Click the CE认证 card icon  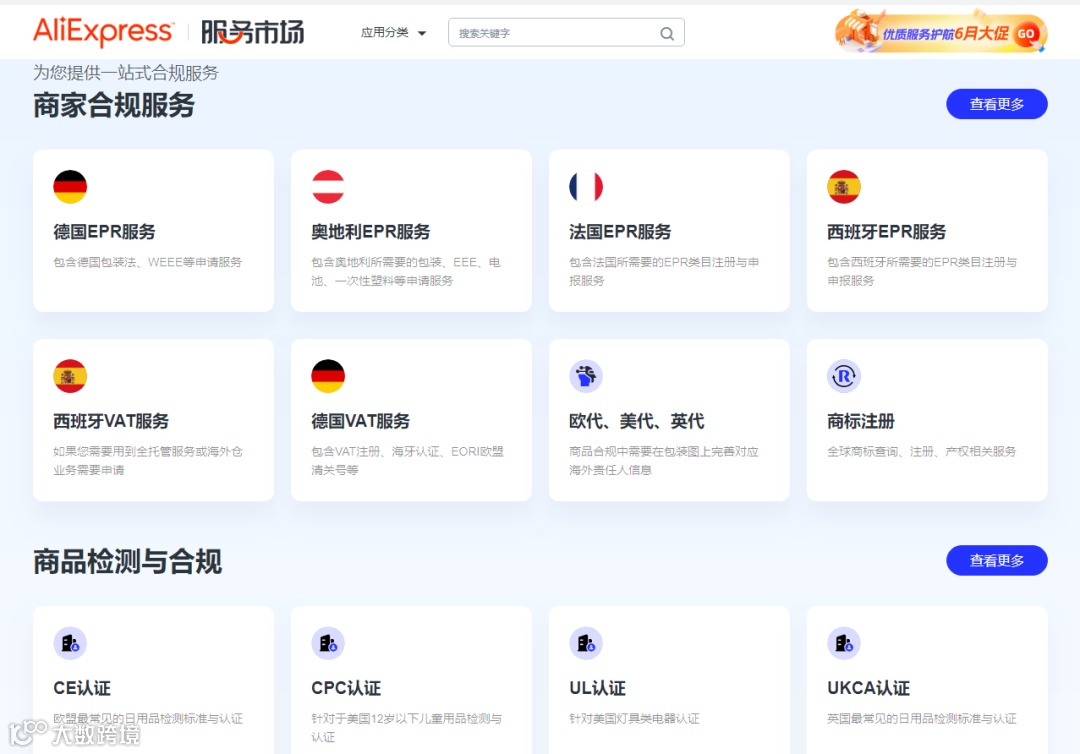[70, 643]
